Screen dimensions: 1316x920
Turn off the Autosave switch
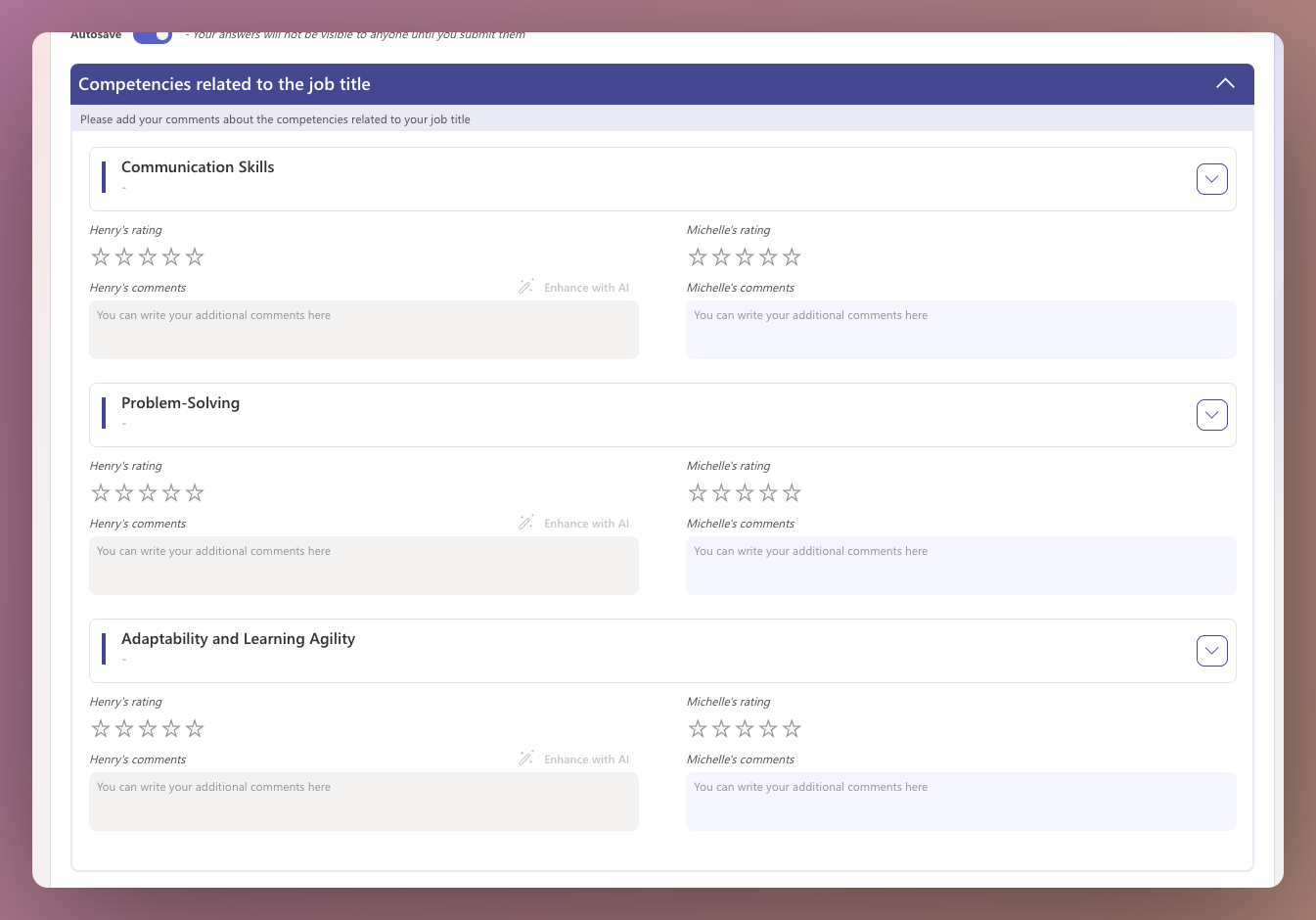(153, 34)
